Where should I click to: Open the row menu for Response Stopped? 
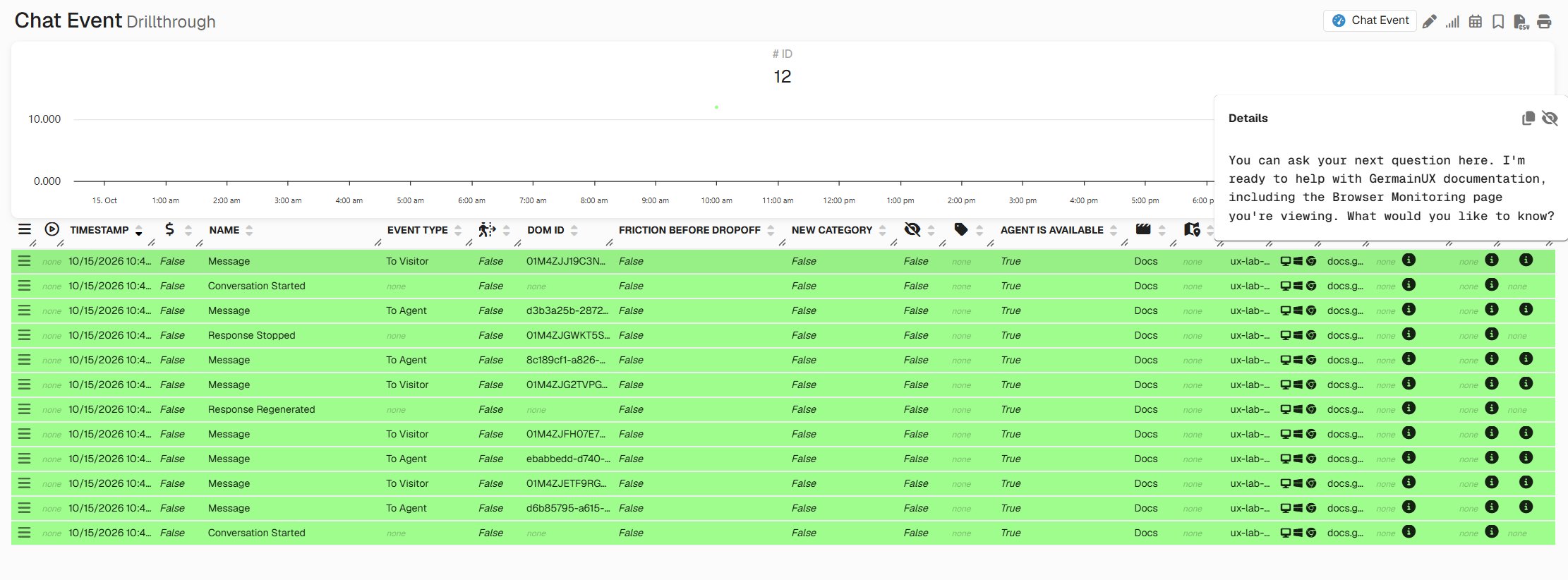tap(24, 335)
